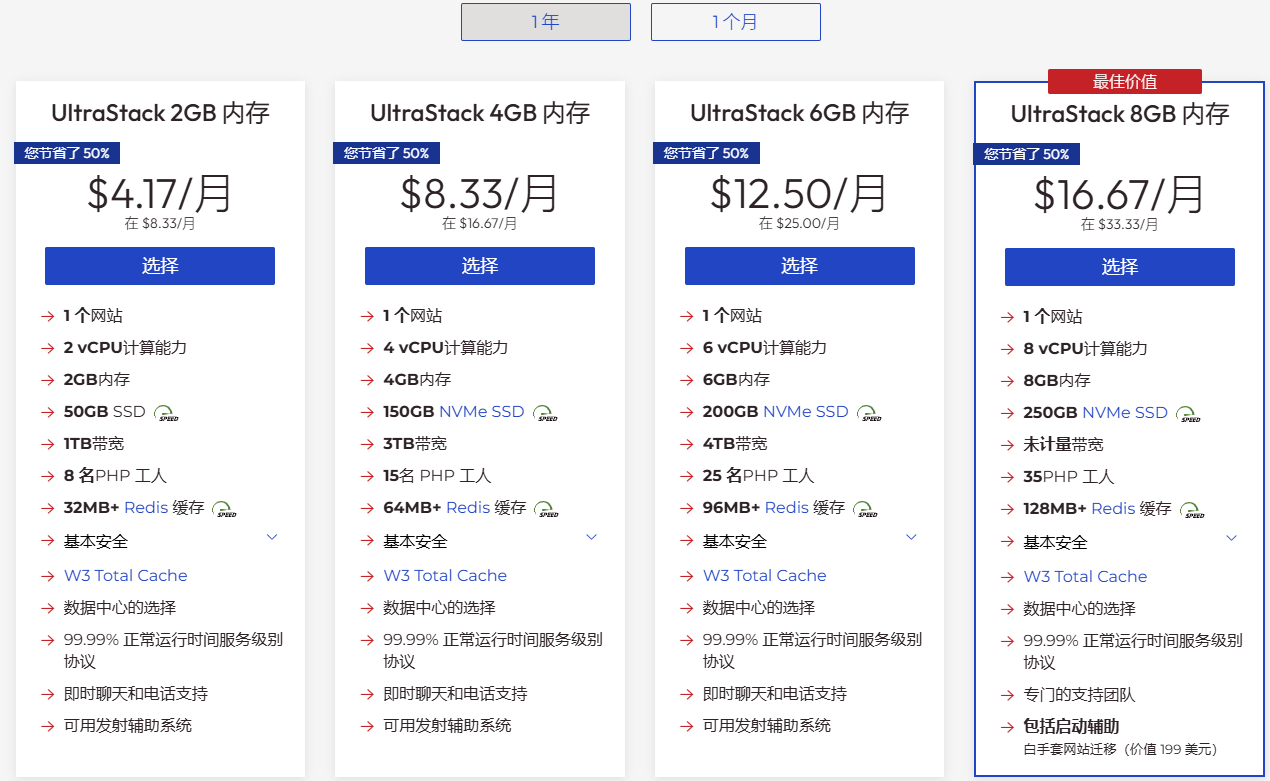Click the speed icon beside 64MB+ Redis 缓存
This screenshot has width=1270, height=781.
tap(545, 509)
